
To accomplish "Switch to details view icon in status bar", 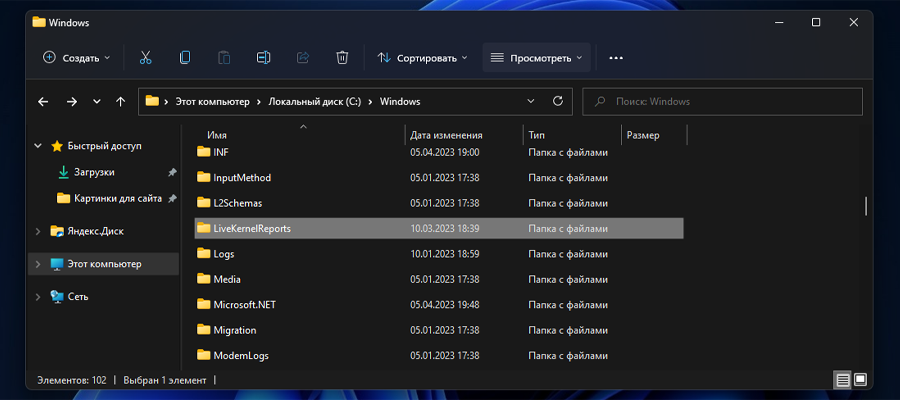I will [843, 380].
